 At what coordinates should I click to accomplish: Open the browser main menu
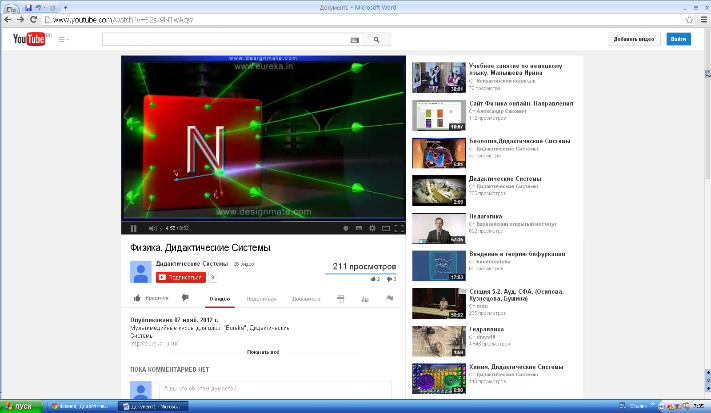point(704,19)
